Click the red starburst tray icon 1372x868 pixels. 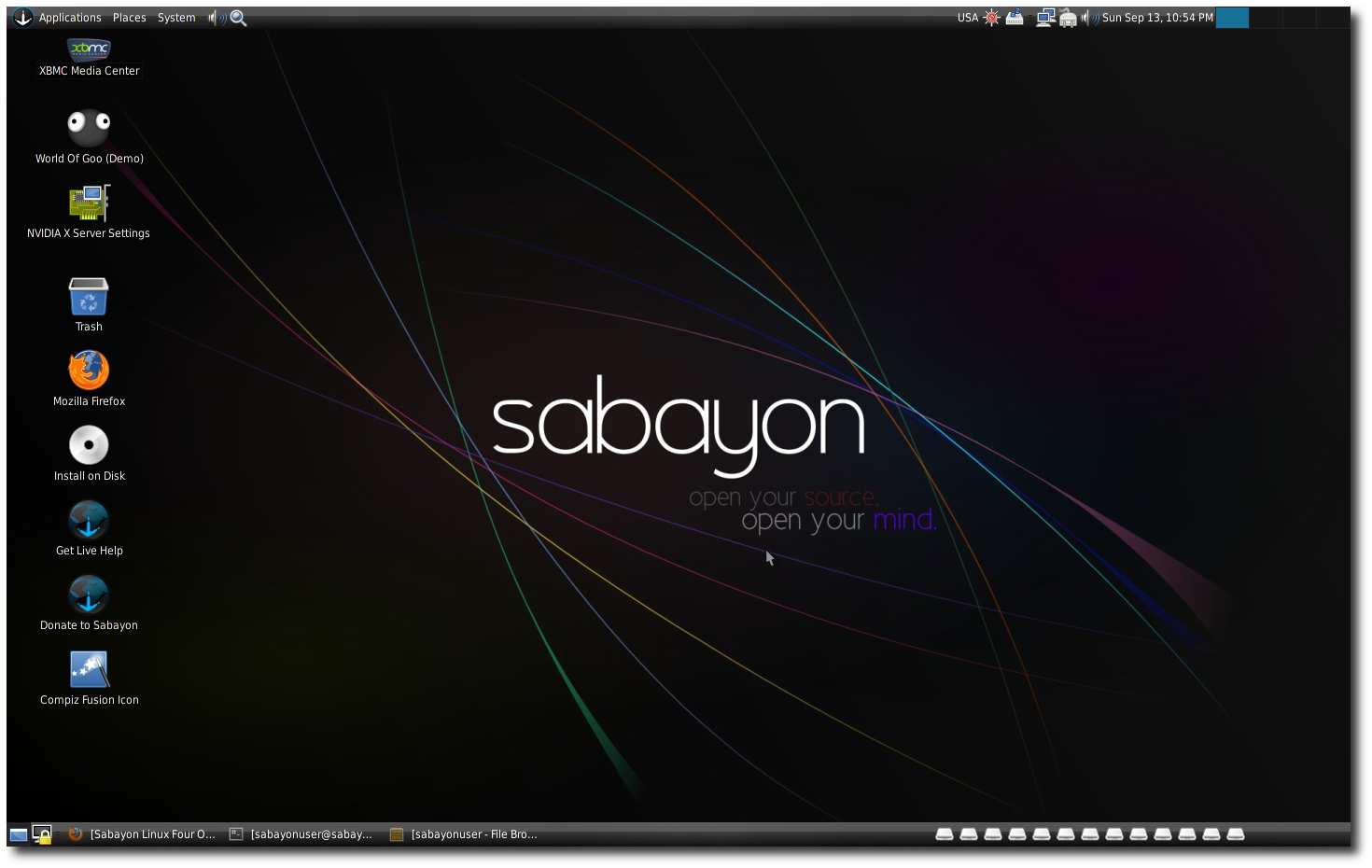pos(992,18)
